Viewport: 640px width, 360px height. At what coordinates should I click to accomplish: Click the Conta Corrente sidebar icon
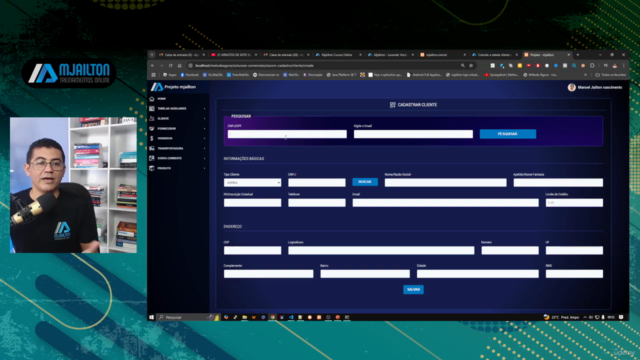152,158
